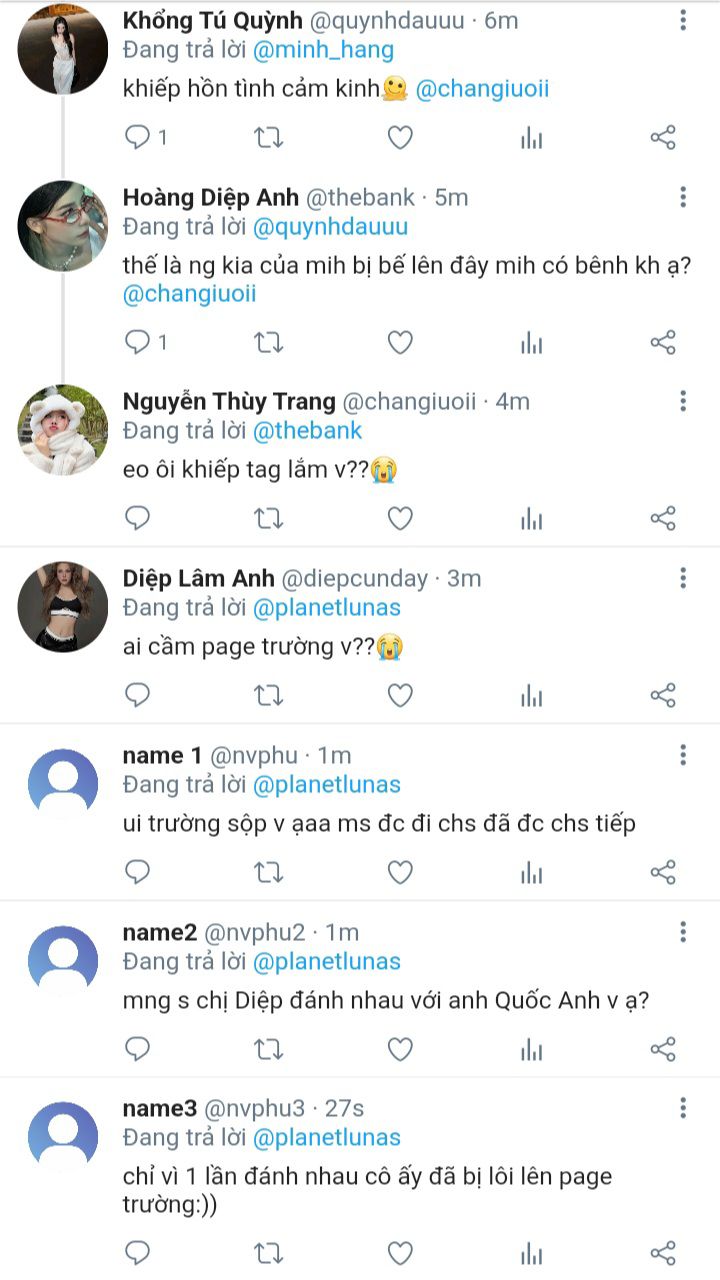Share name3's reply

pyautogui.click(x=663, y=1252)
